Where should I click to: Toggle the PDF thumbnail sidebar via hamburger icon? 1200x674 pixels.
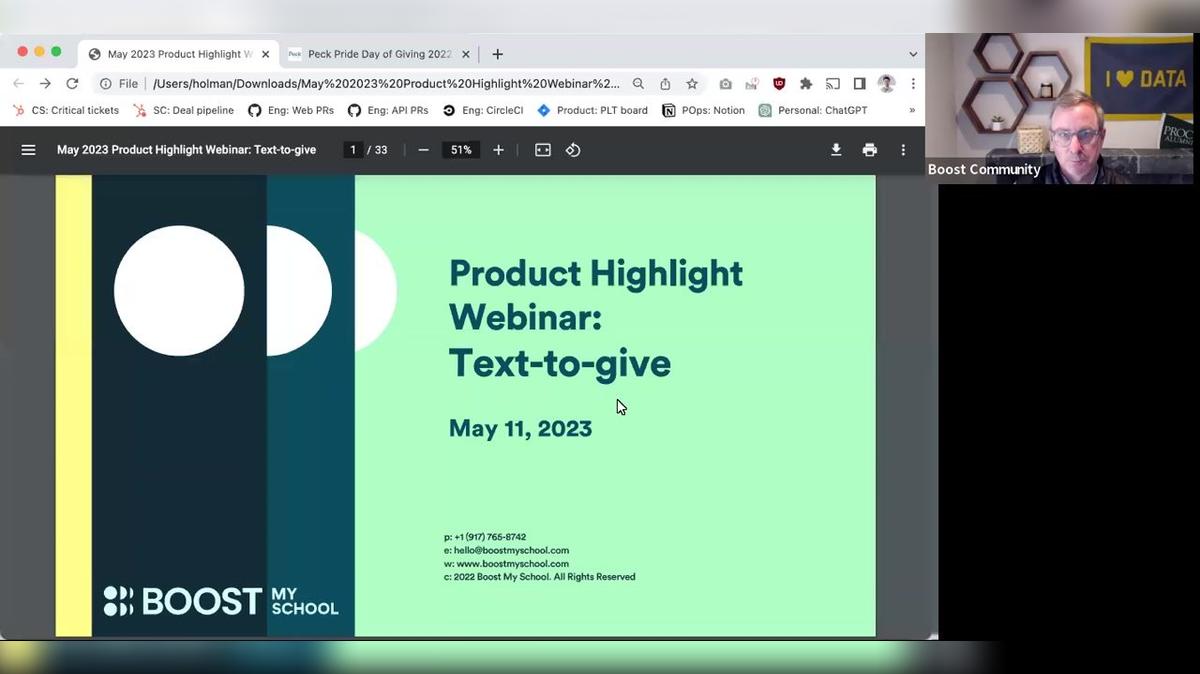click(28, 149)
